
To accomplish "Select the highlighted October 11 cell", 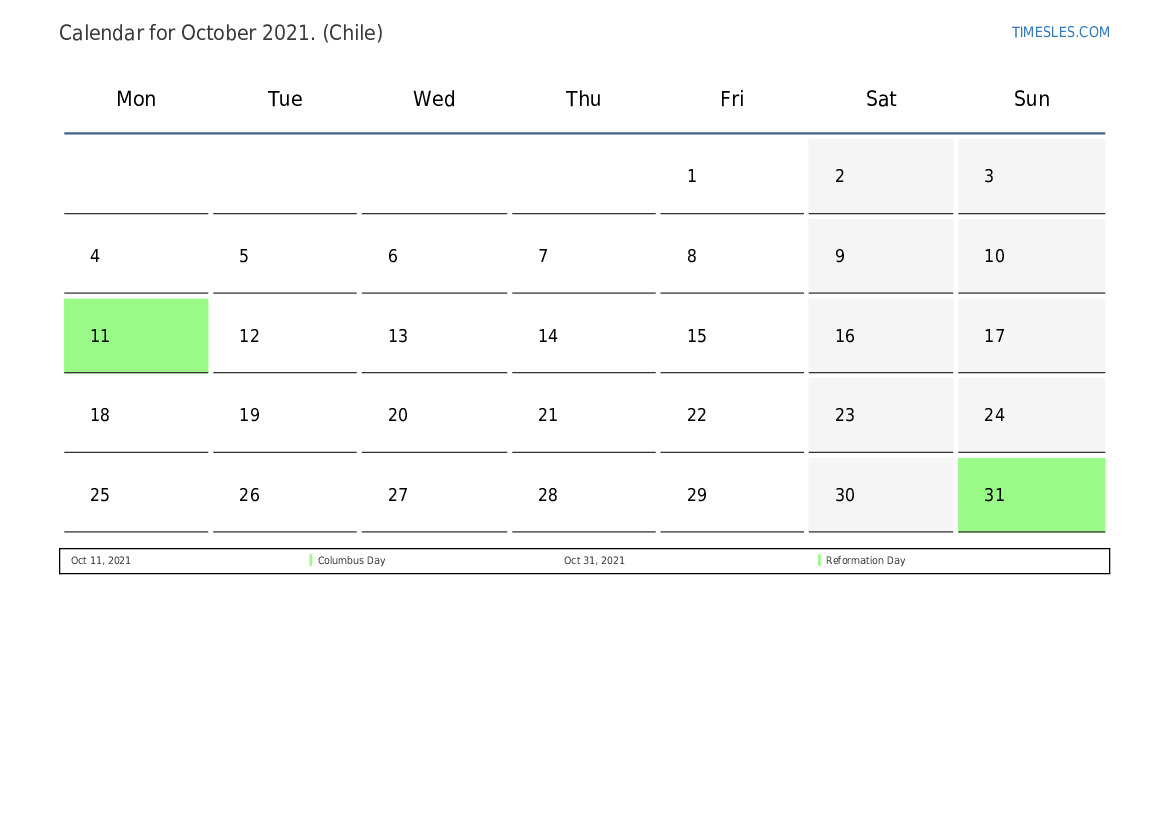I will click(x=136, y=336).
